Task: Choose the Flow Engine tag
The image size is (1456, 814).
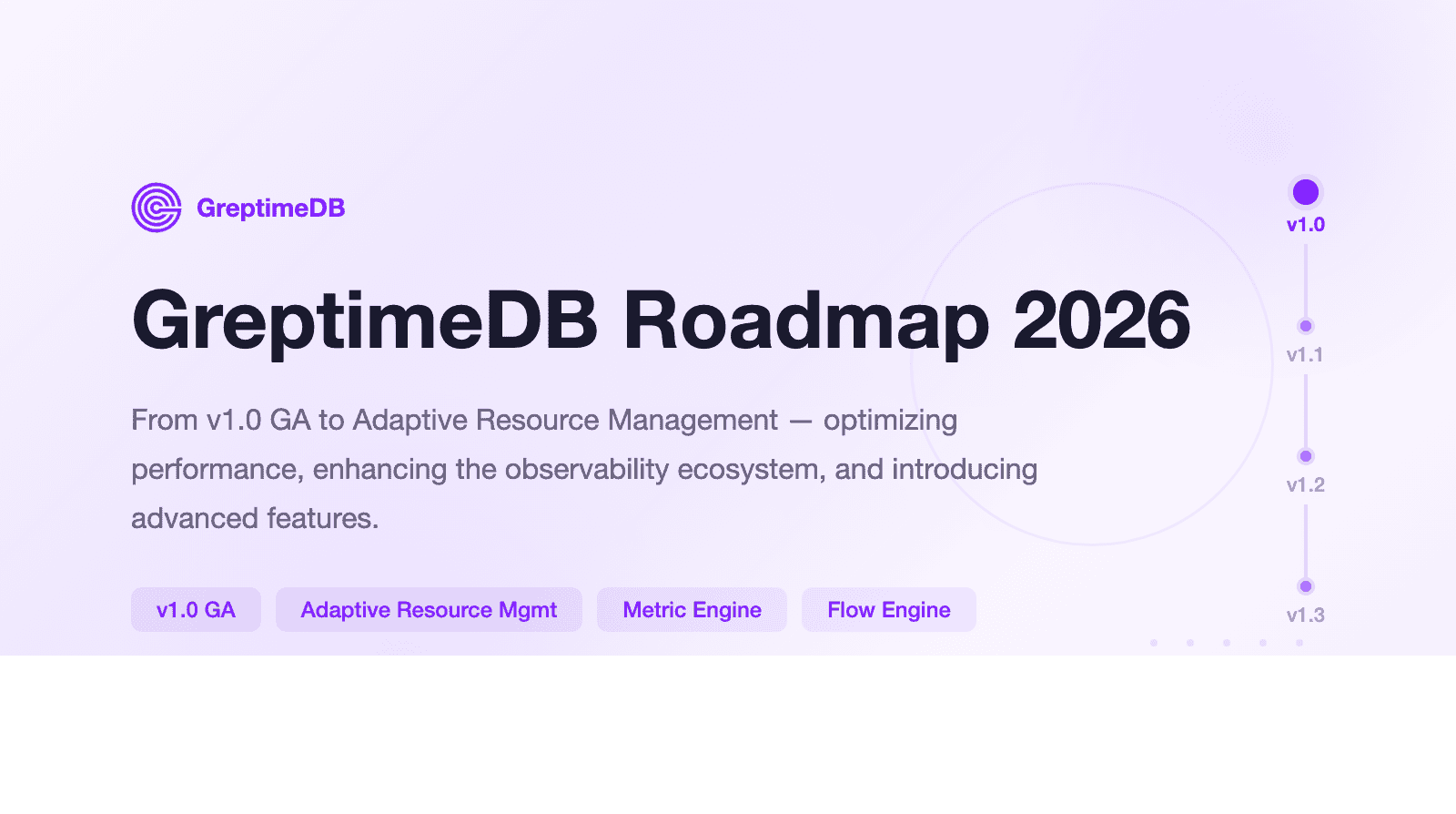Action: (888, 610)
